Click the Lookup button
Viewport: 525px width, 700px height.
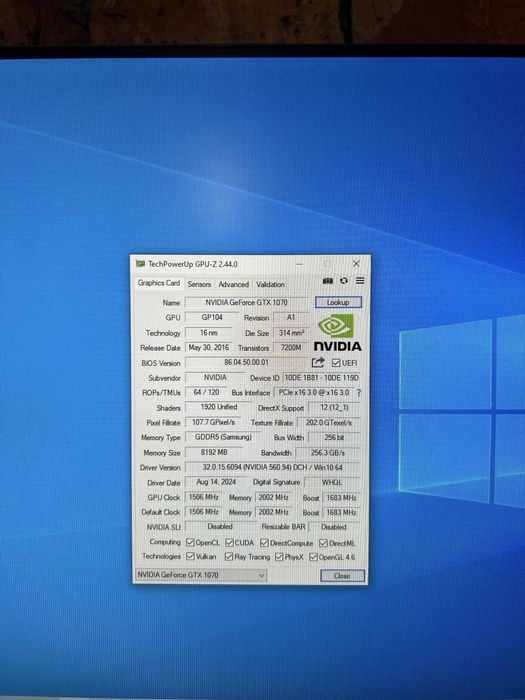tap(338, 302)
